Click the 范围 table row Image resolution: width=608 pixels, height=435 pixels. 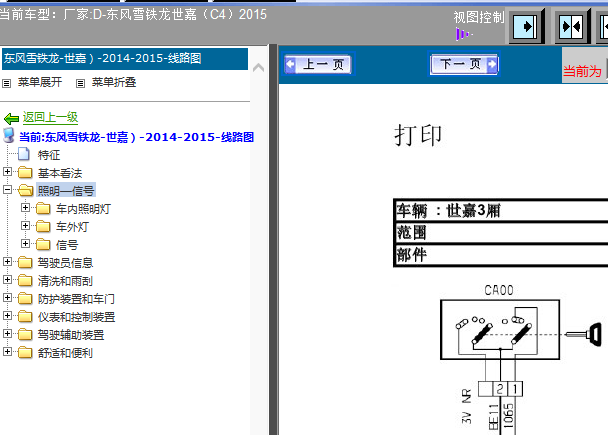[501, 233]
